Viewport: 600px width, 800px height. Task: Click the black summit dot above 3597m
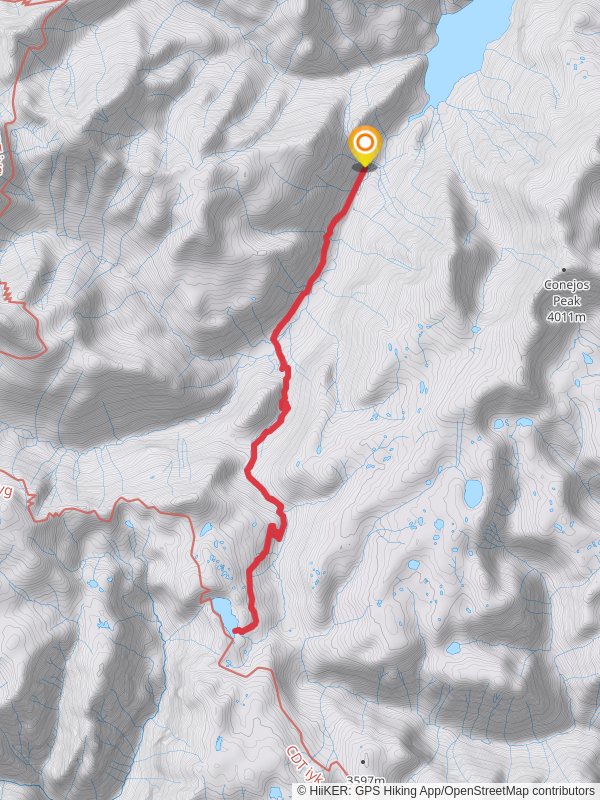[363, 762]
